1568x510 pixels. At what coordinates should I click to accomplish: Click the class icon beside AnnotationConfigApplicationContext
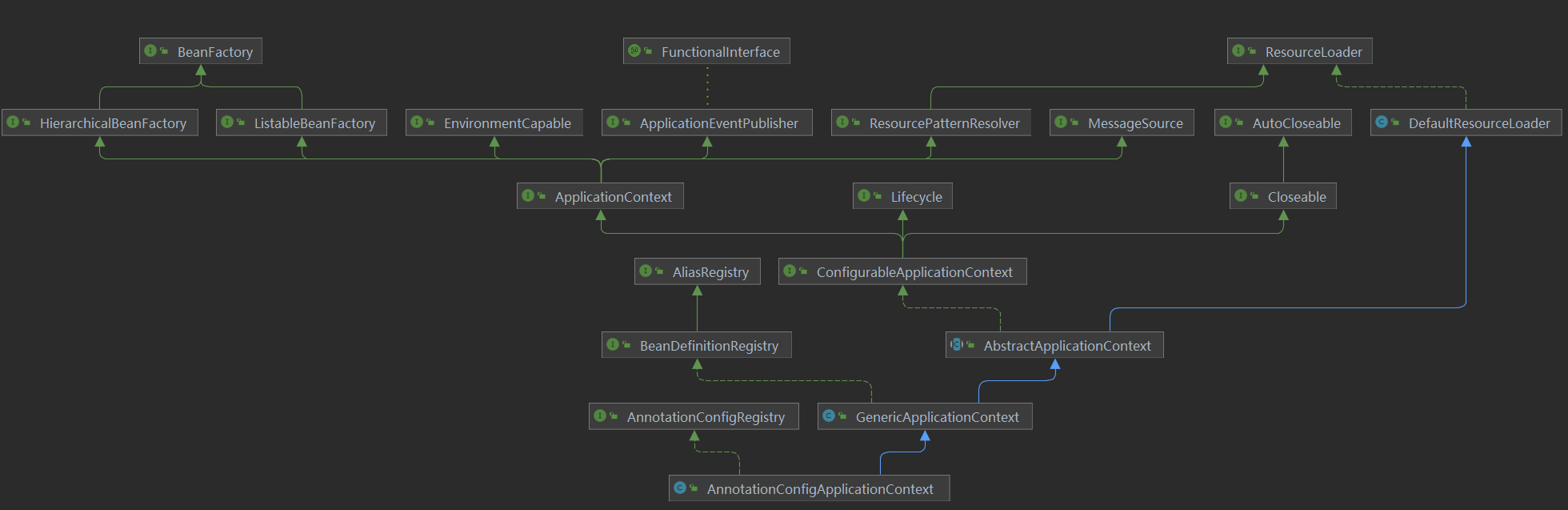pos(680,488)
